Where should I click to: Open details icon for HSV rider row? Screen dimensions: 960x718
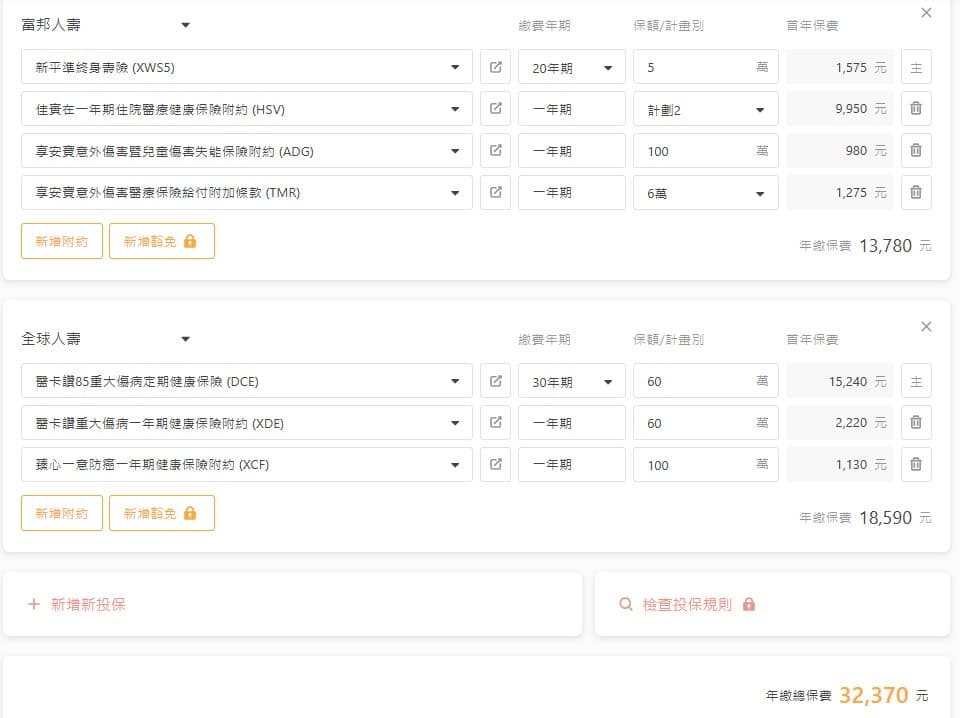495,109
